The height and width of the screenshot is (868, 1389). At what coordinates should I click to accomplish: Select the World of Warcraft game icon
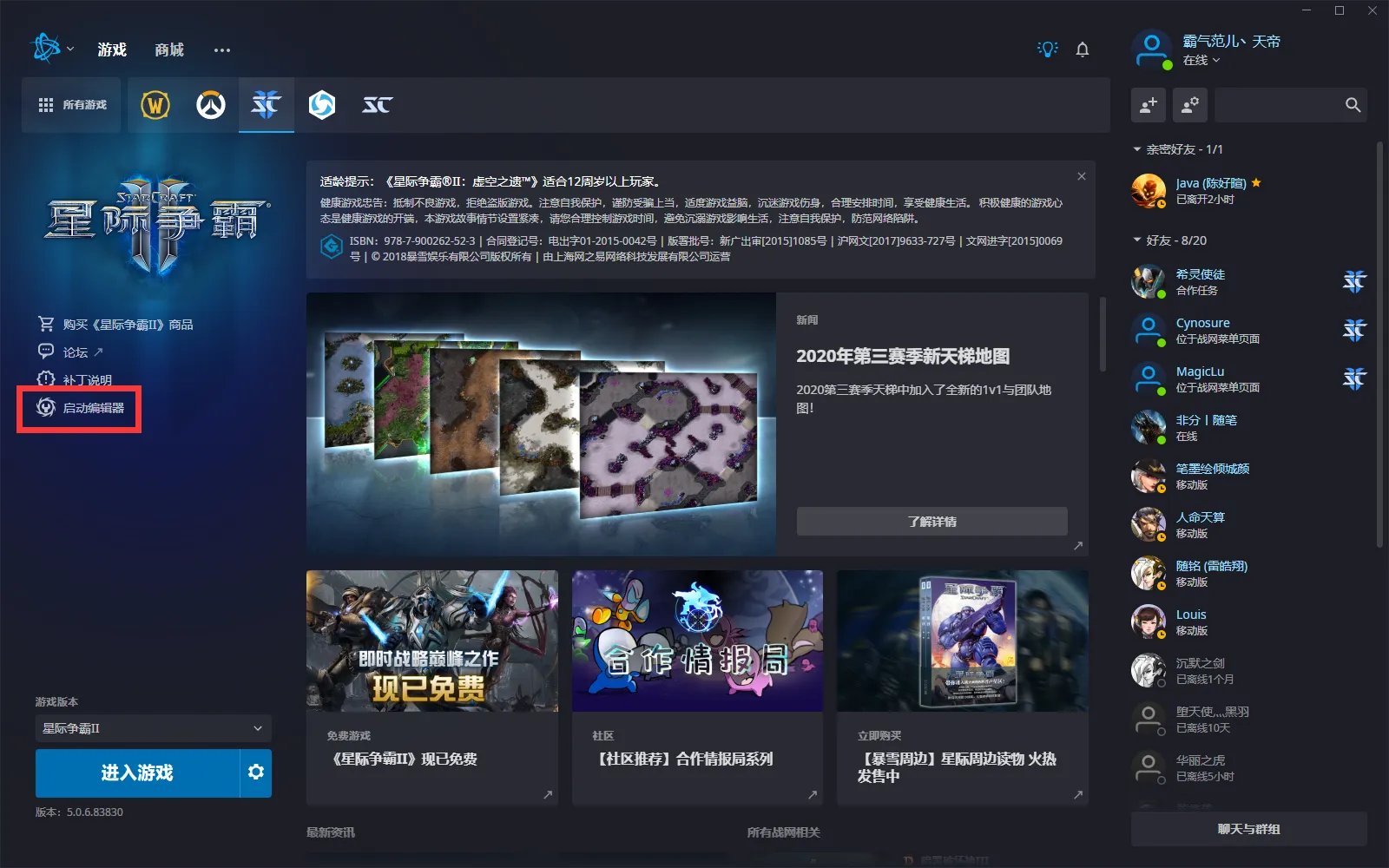tap(155, 105)
